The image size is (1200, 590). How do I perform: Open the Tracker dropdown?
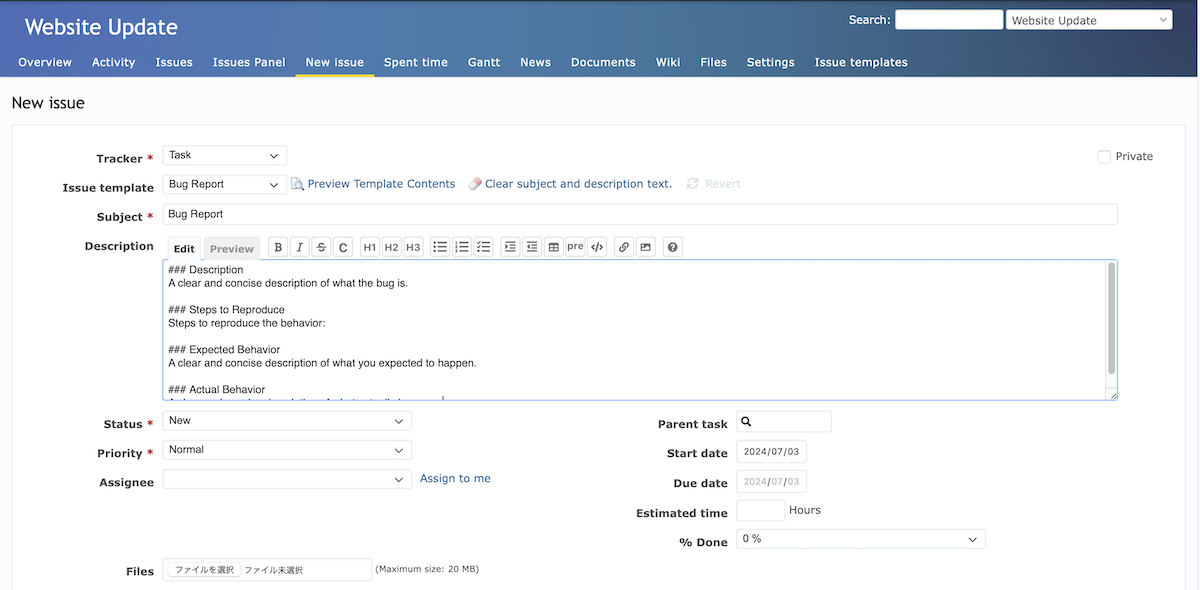pyautogui.click(x=224, y=155)
